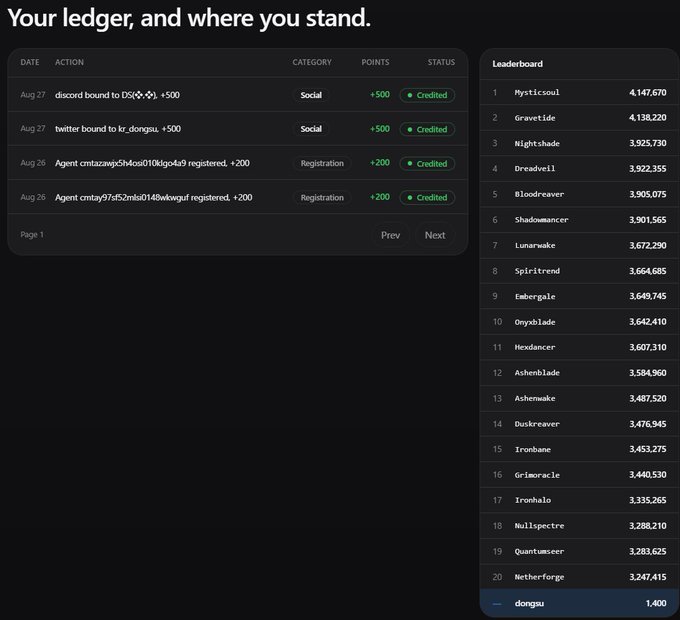Image resolution: width=680 pixels, height=620 pixels.
Task: Select the DATE column header
Action: (x=29, y=62)
